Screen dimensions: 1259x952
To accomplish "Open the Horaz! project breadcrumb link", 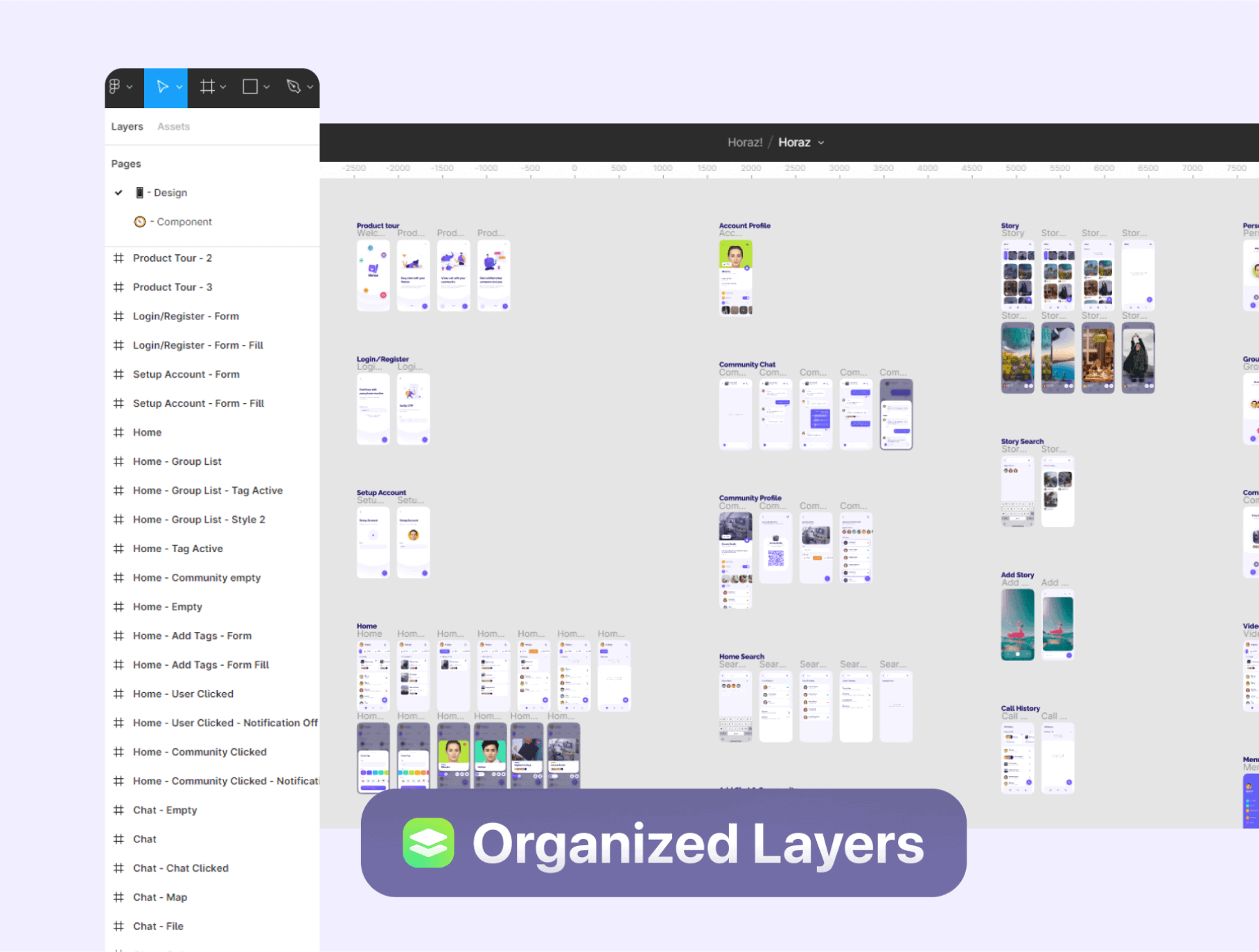I will coord(744,143).
